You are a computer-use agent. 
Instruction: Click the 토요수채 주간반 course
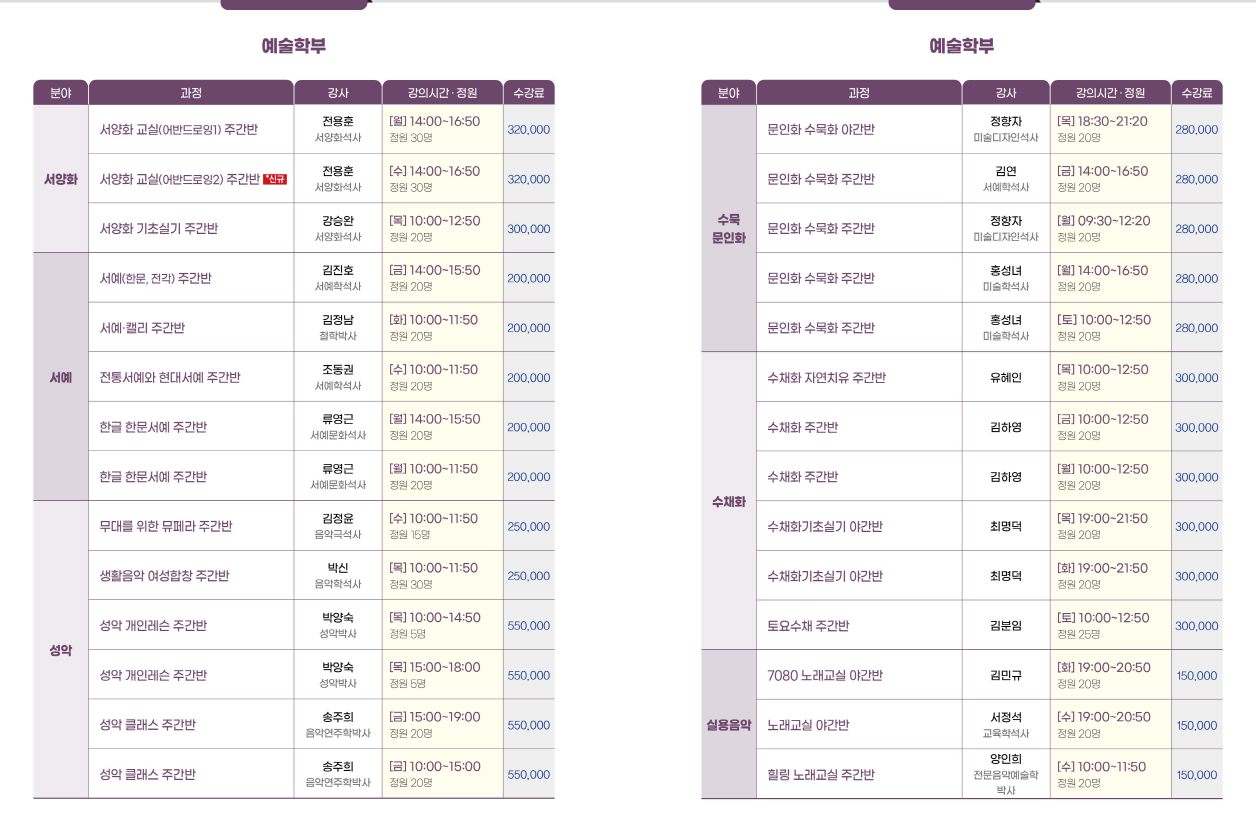[808, 626]
